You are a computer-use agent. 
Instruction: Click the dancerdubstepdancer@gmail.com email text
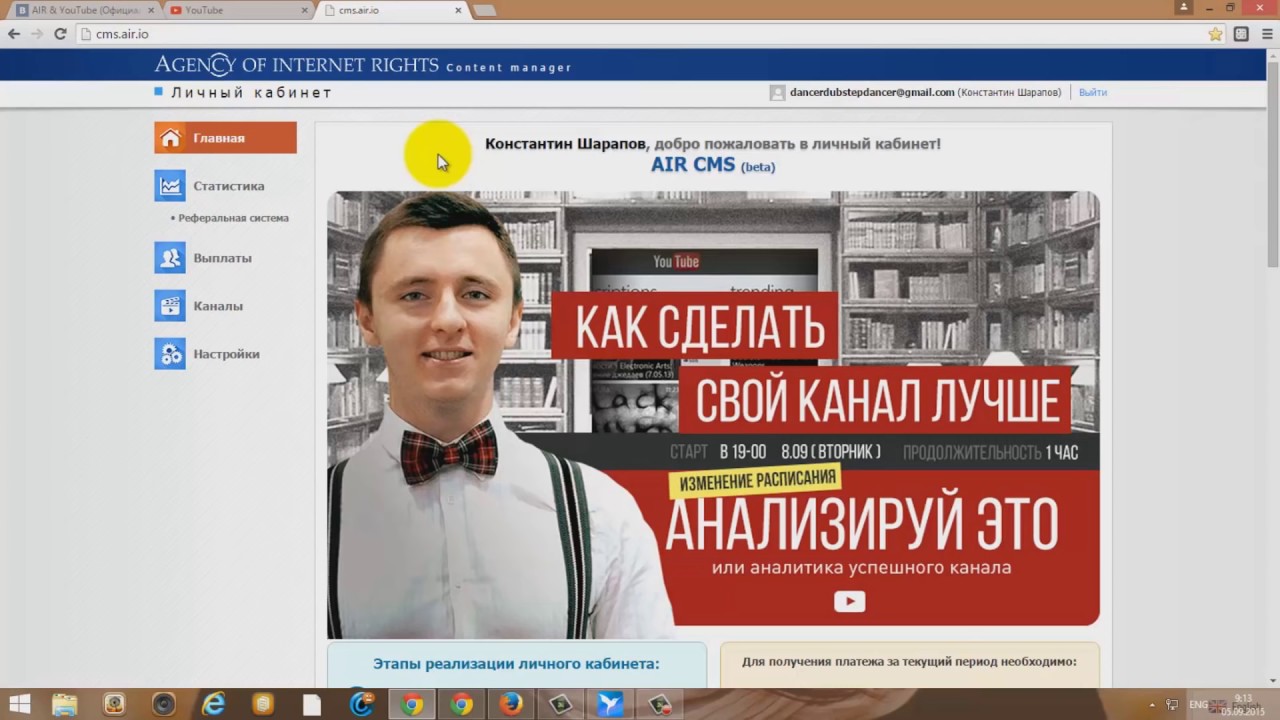(872, 92)
